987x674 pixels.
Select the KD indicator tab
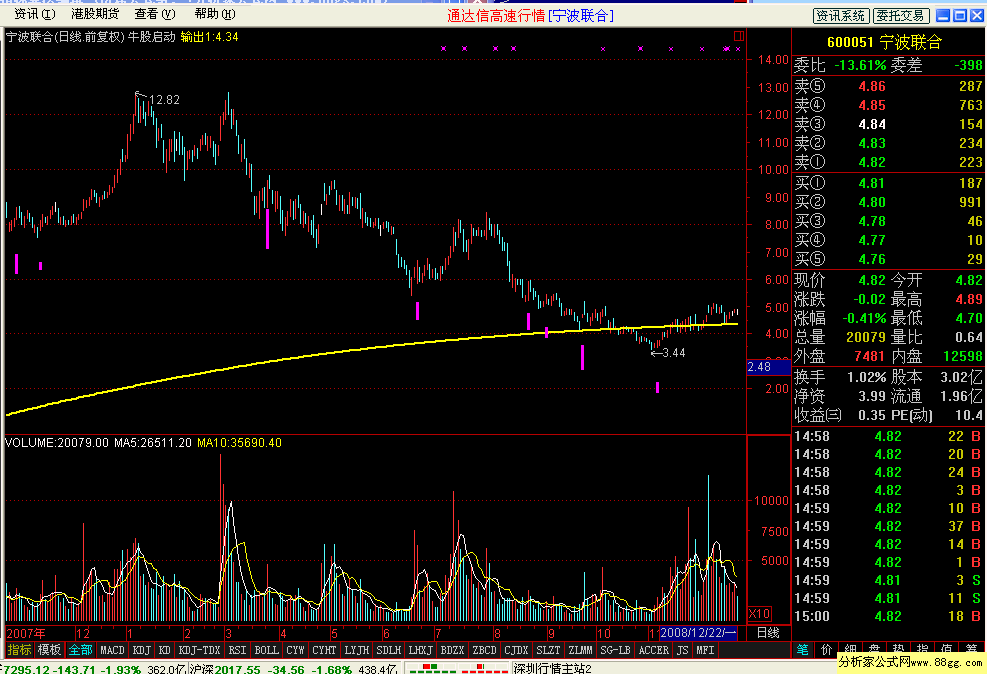(165, 650)
